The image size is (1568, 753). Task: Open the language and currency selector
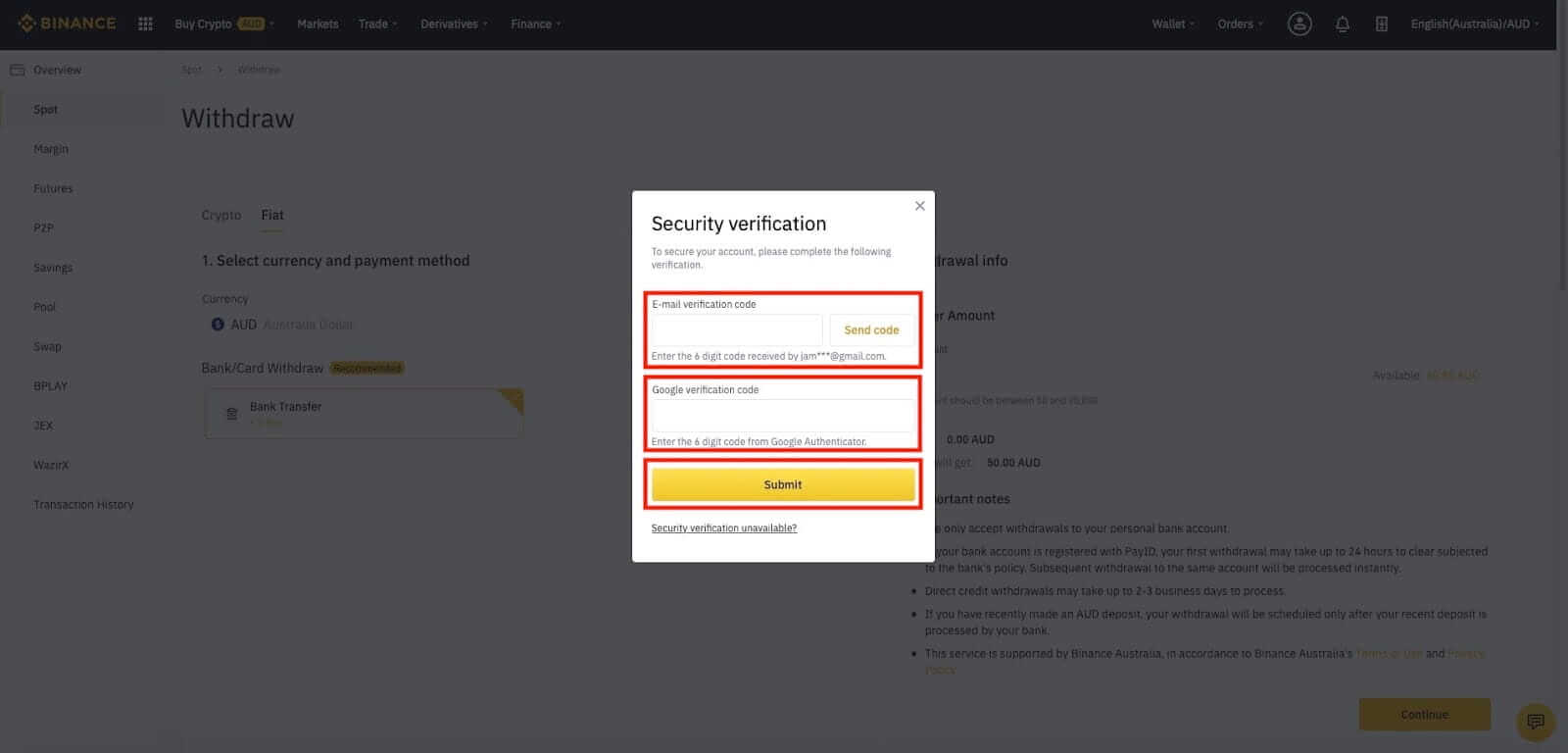click(1474, 24)
